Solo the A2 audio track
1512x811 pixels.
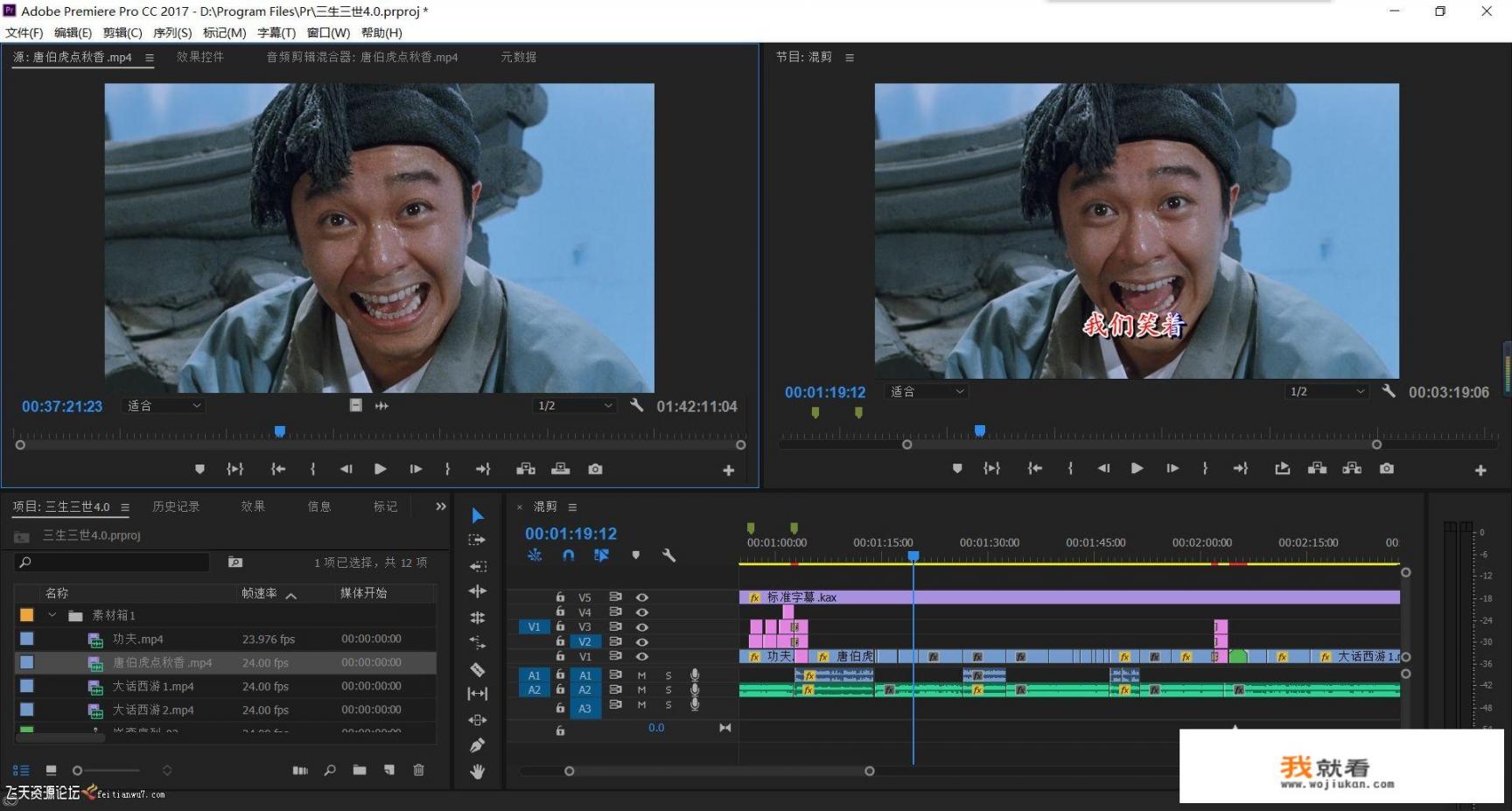668,690
